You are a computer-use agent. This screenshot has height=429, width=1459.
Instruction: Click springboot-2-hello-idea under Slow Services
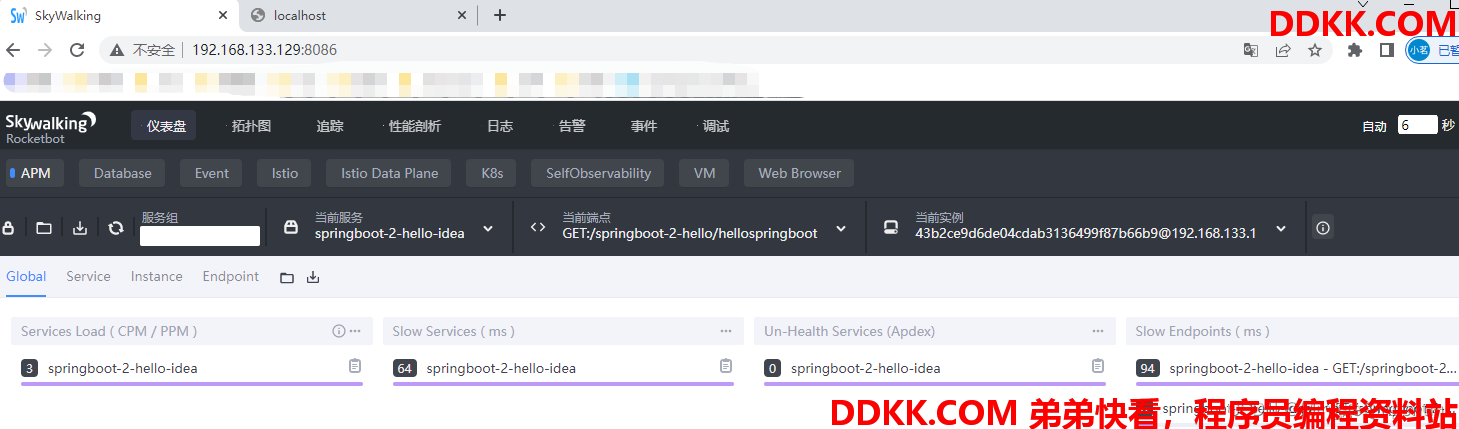(501, 368)
